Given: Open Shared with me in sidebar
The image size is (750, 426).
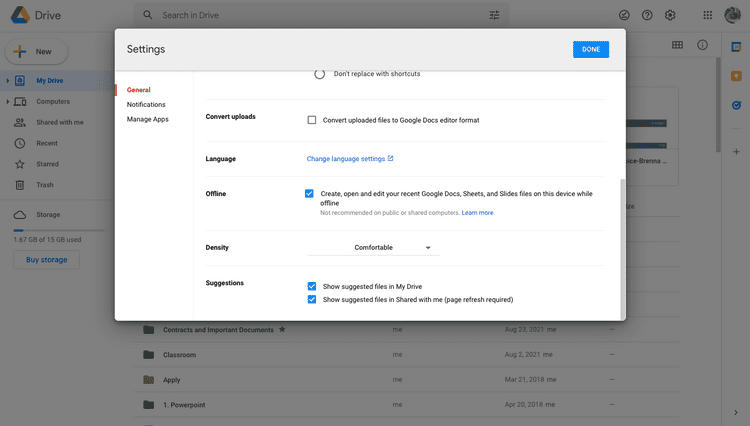Looking at the screenshot, I should [60, 122].
